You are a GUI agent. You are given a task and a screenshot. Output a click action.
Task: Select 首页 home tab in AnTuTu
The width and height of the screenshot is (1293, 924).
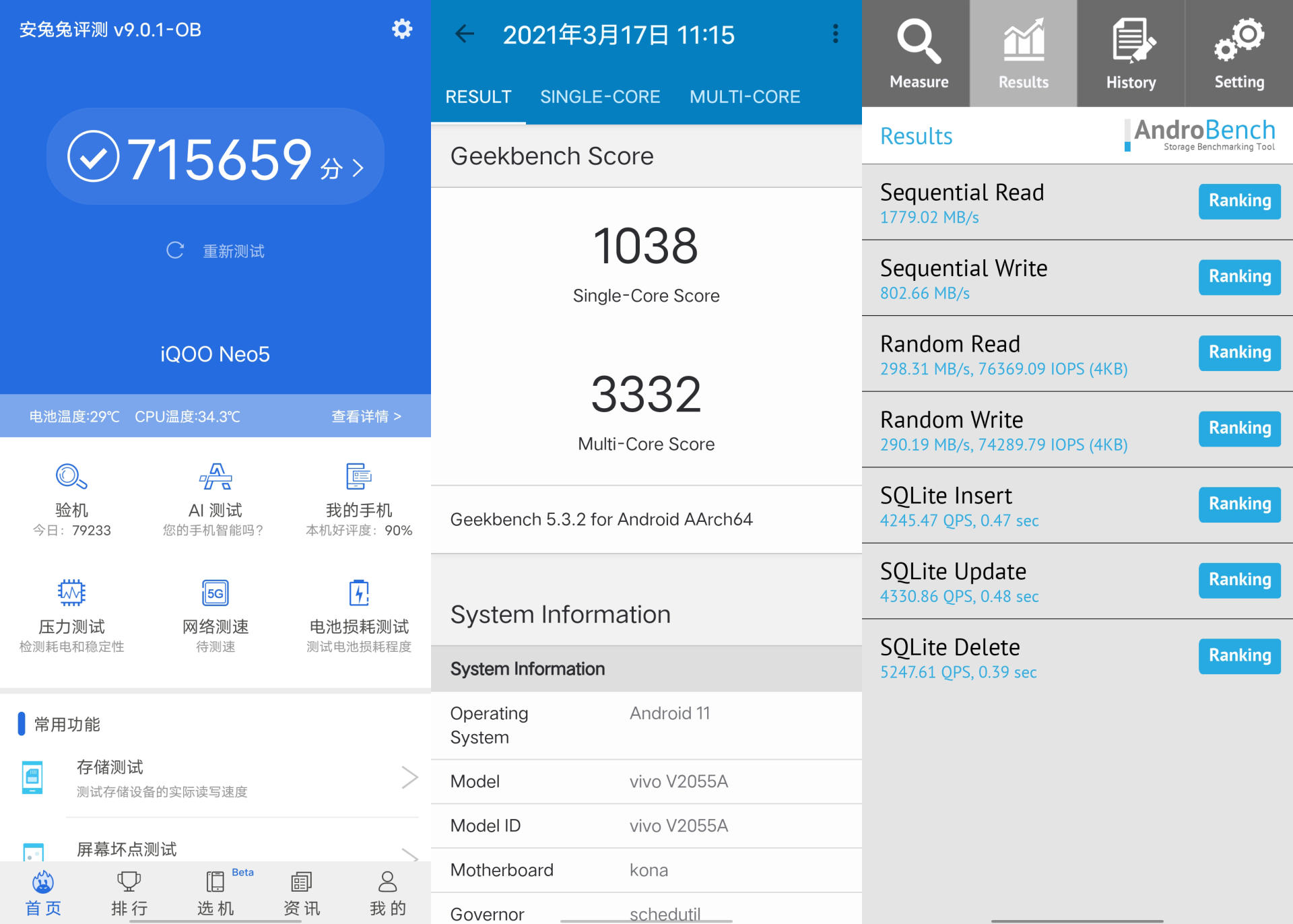pyautogui.click(x=43, y=893)
